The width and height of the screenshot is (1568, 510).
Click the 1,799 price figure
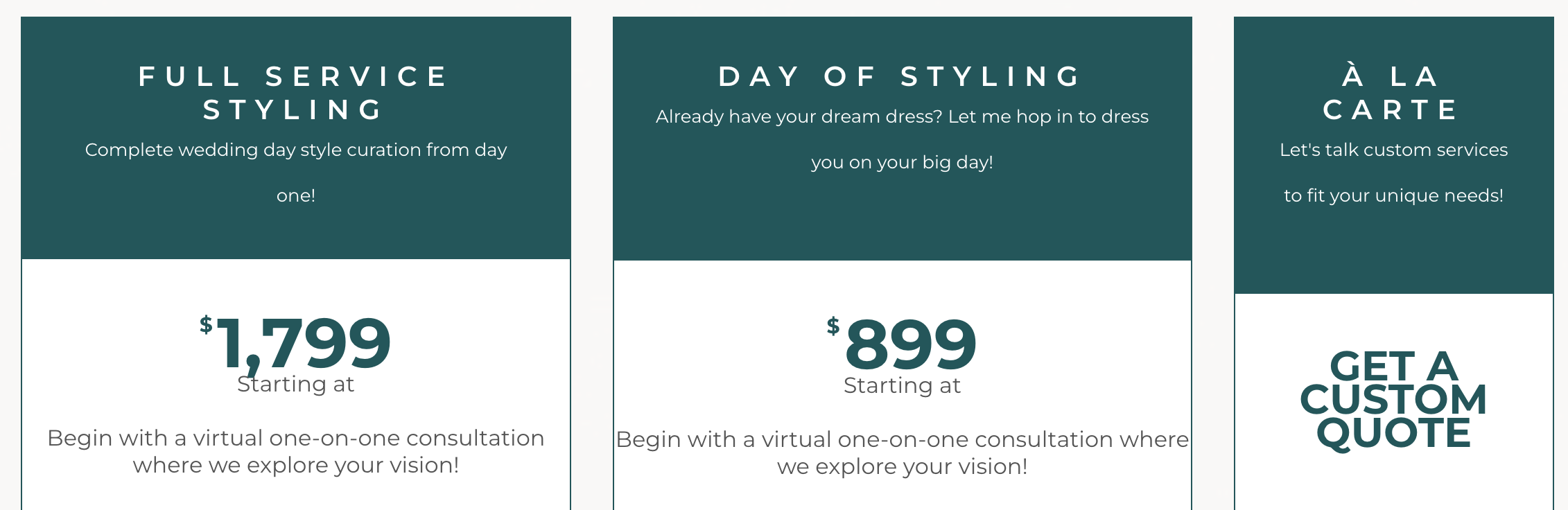point(305,343)
